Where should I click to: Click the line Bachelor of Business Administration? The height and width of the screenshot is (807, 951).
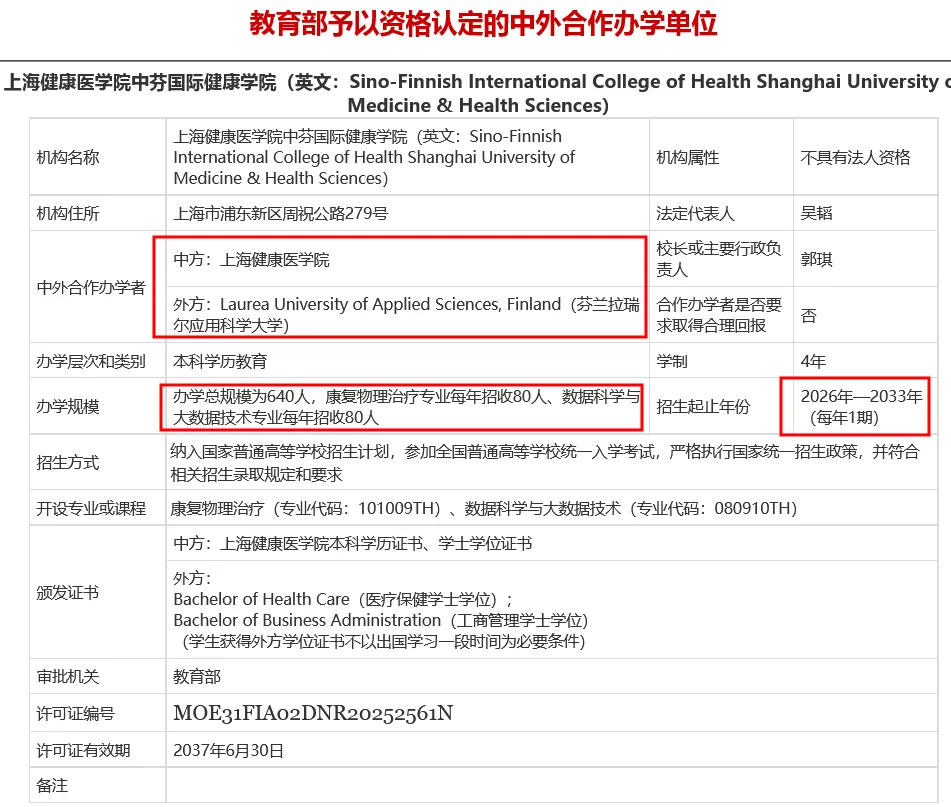(x=381, y=620)
